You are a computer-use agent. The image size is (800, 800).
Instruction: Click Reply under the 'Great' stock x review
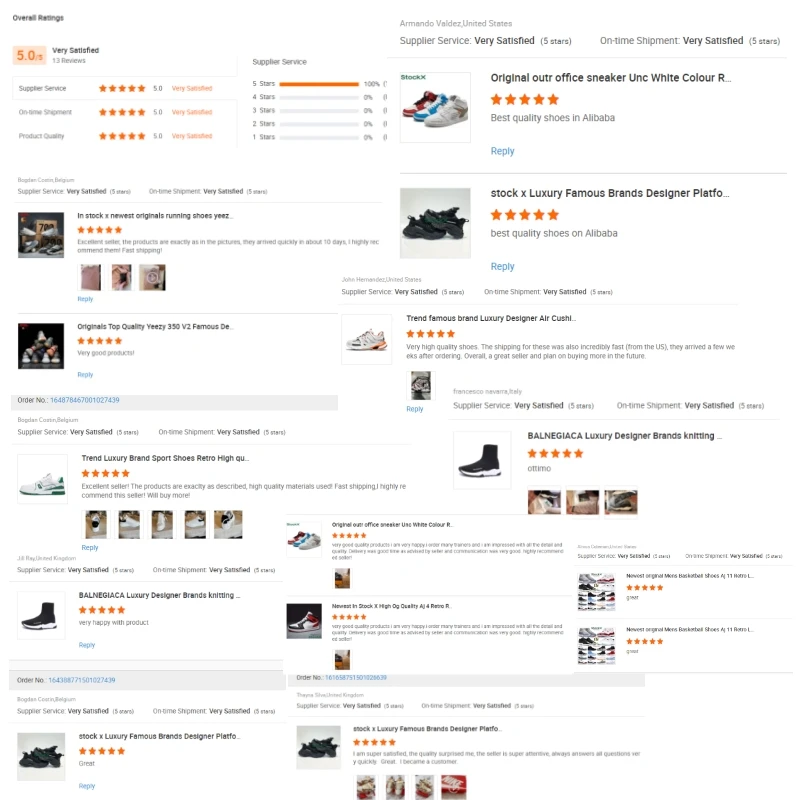[x=87, y=786]
